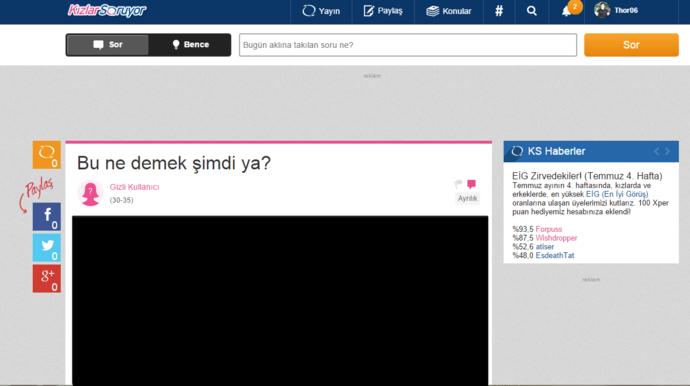The image size is (690, 386).
Task: Share on Google Plus
Action: coord(47,279)
